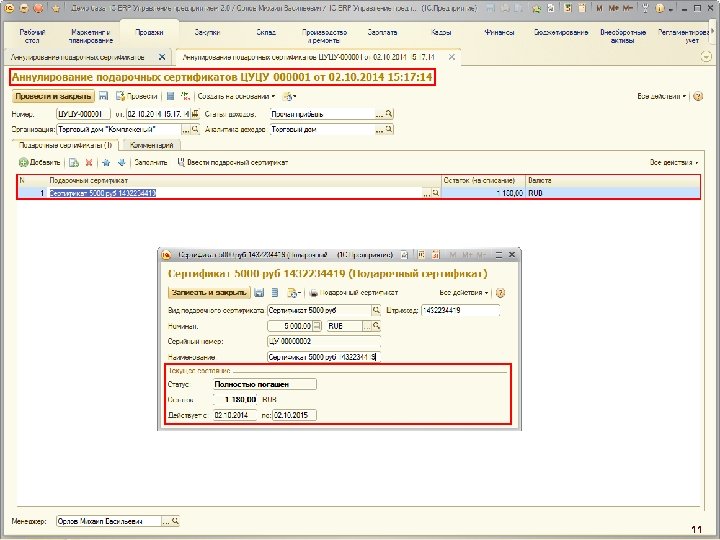Open help icon in annulment document toolbar
Viewport: 720px width, 540px height.
pos(698,96)
